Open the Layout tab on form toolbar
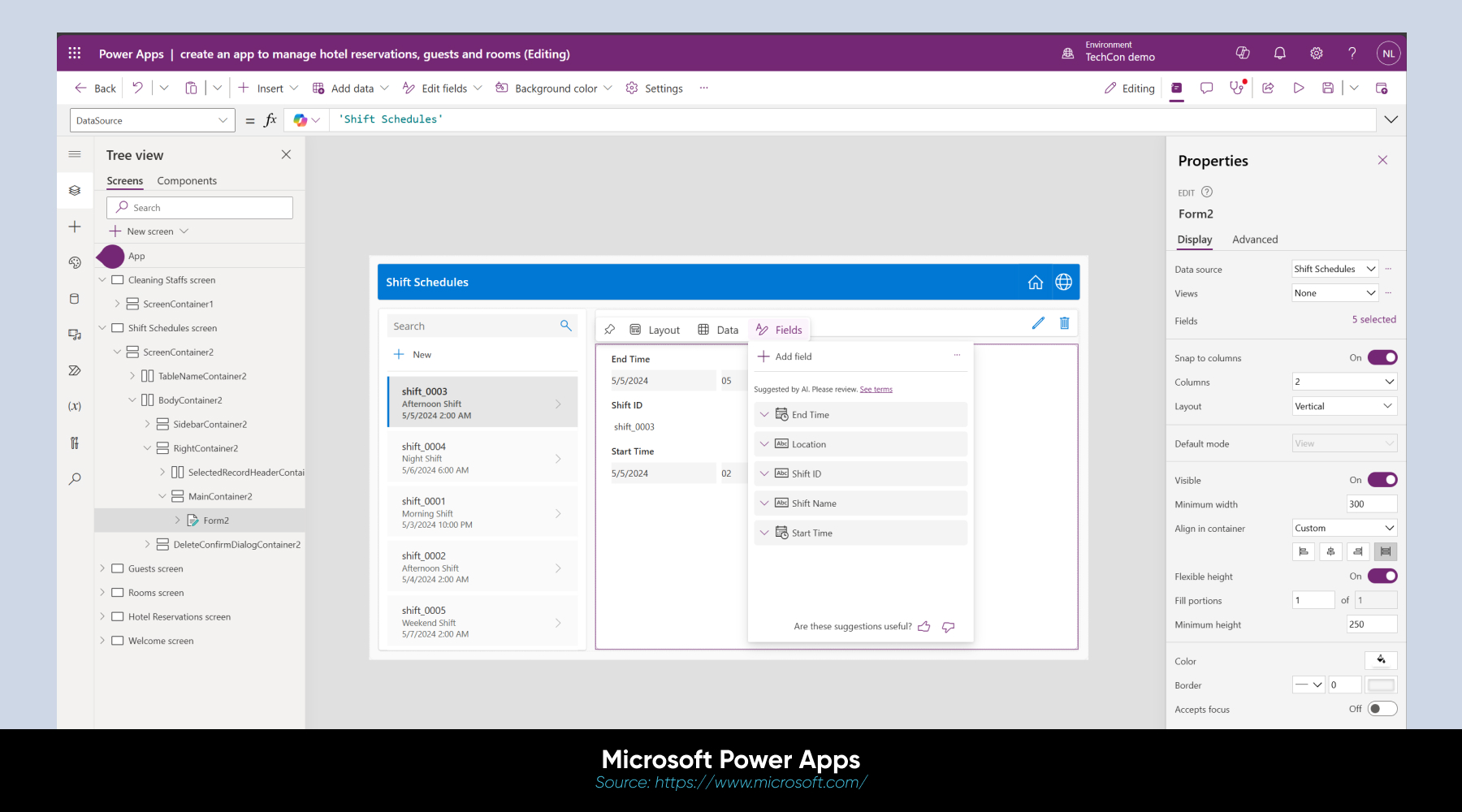The width and height of the screenshot is (1462, 812). tap(655, 330)
